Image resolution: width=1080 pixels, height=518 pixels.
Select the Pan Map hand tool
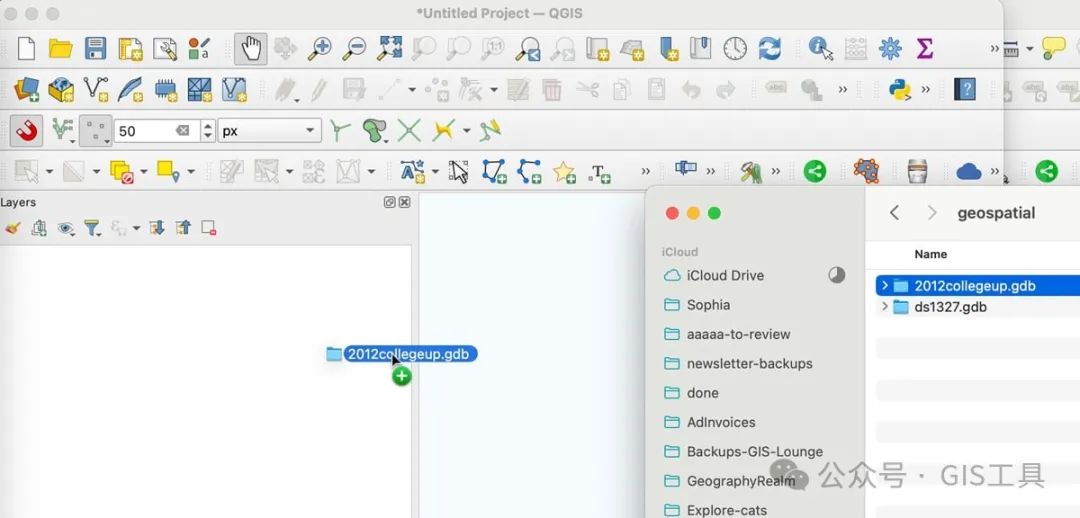pos(251,49)
